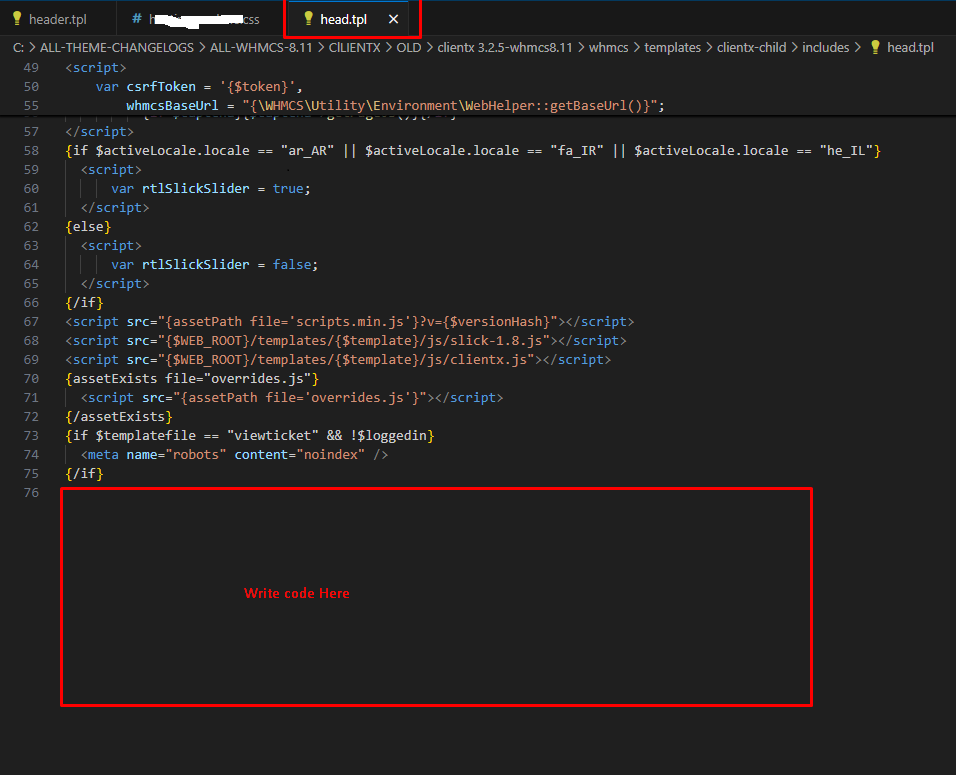956x775 pixels.
Task: Click the lightbulb icon on head.tpl tab
Action: point(308,19)
